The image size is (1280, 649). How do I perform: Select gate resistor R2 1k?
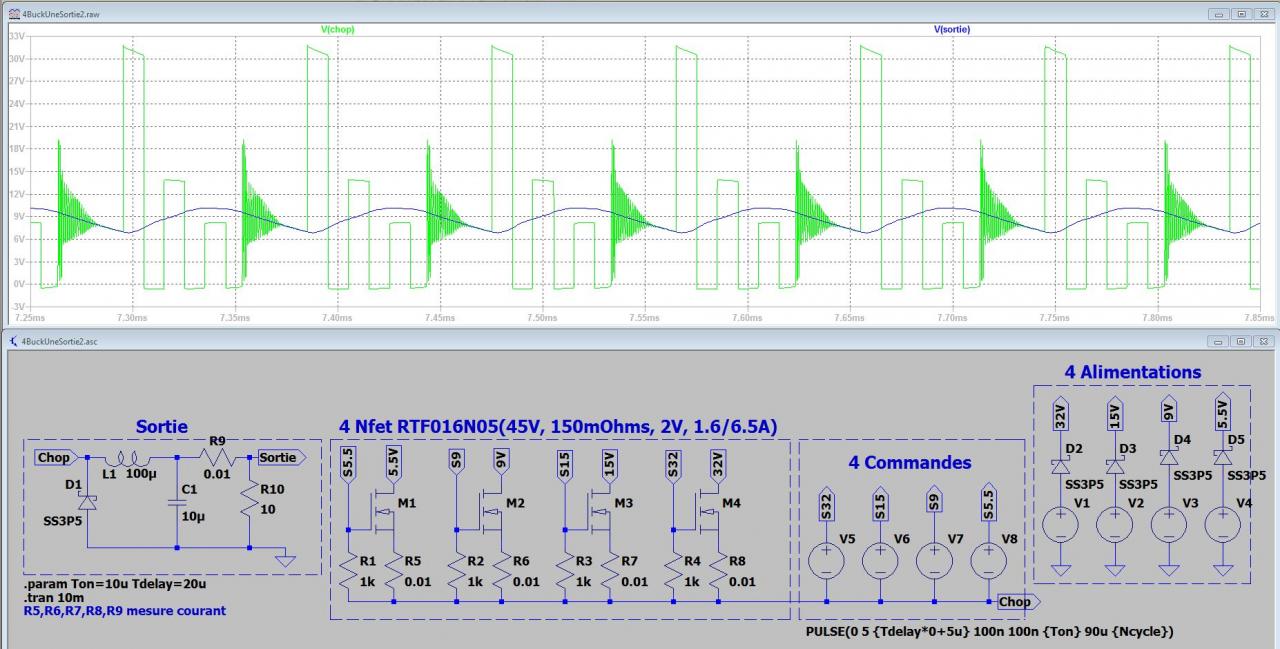(455, 570)
